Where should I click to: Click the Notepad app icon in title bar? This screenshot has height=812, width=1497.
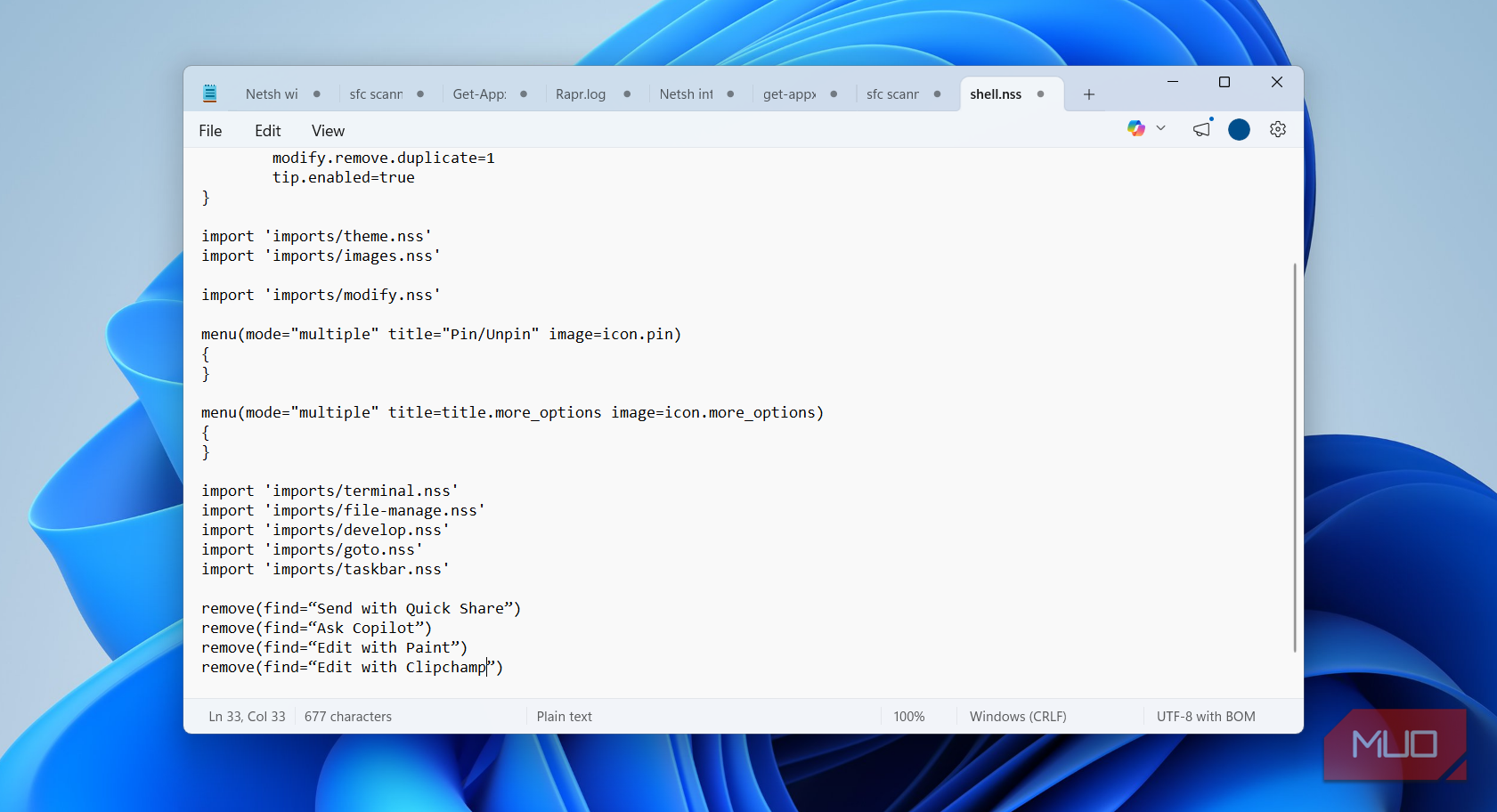pos(209,93)
